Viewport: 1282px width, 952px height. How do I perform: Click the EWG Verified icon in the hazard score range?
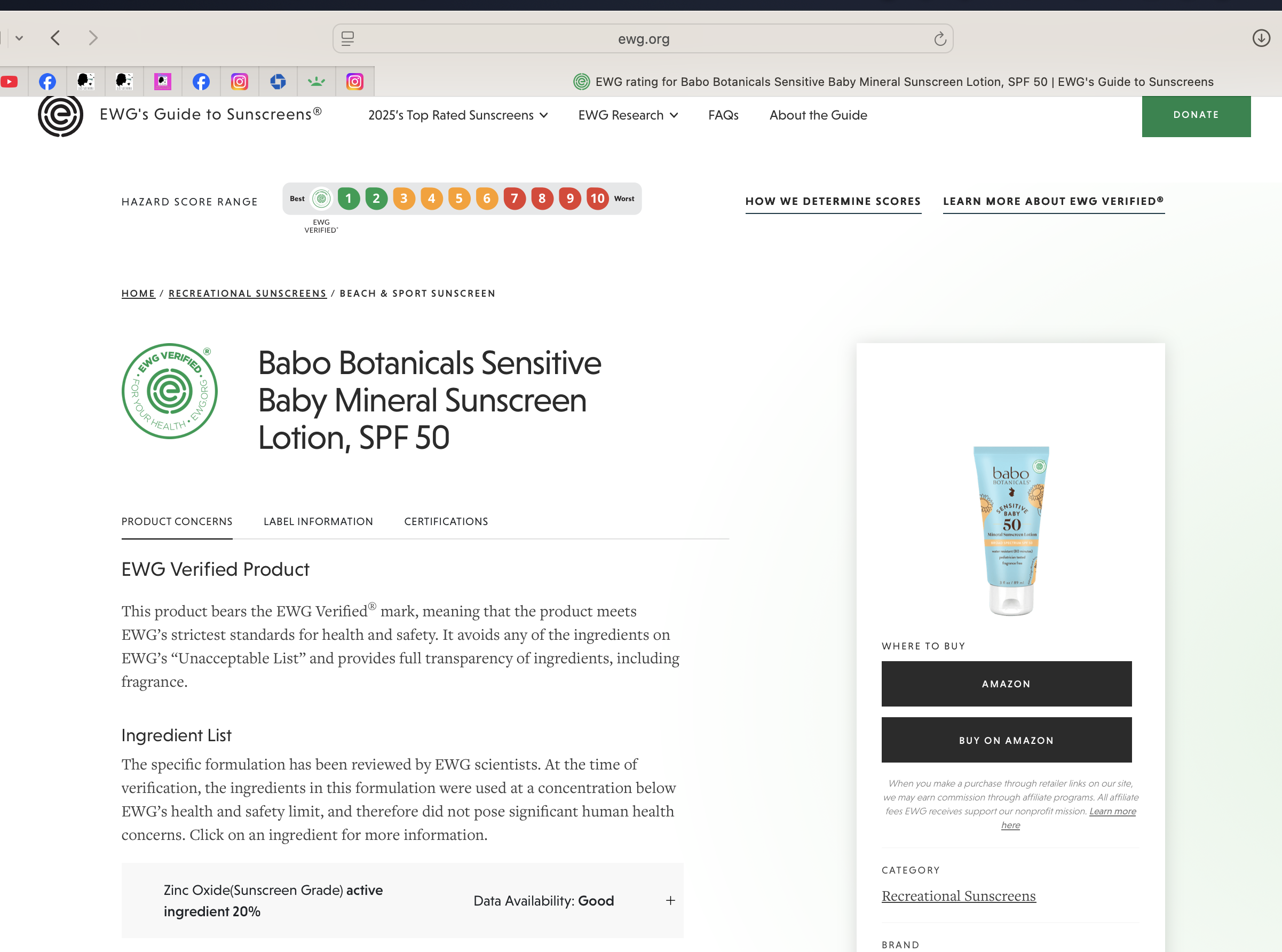point(321,199)
